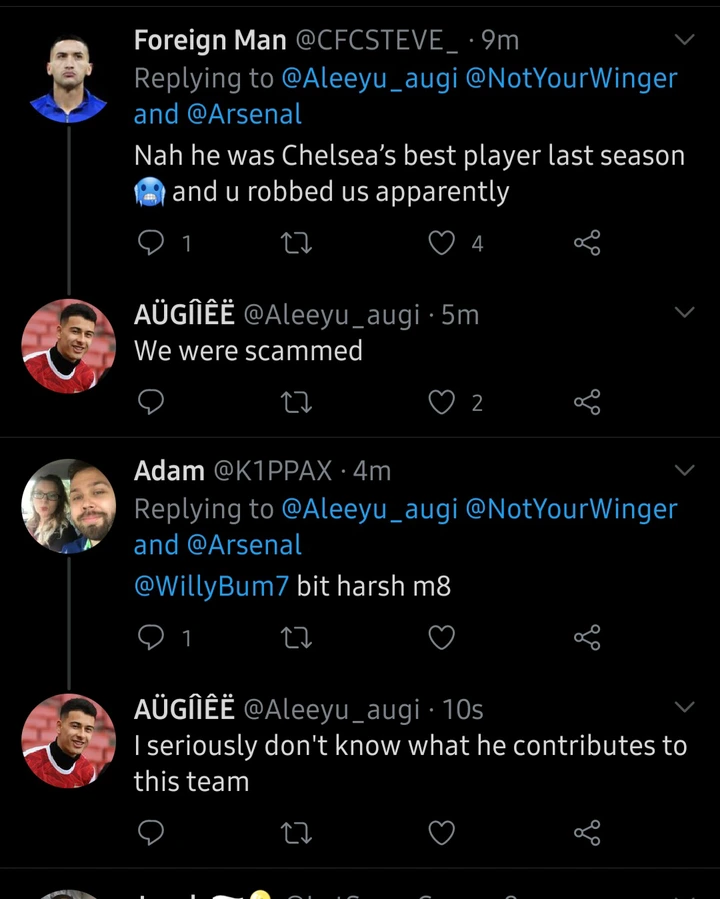
Task: Open @NotYourWinger in Foreign Man's reply line
Action: [571, 78]
